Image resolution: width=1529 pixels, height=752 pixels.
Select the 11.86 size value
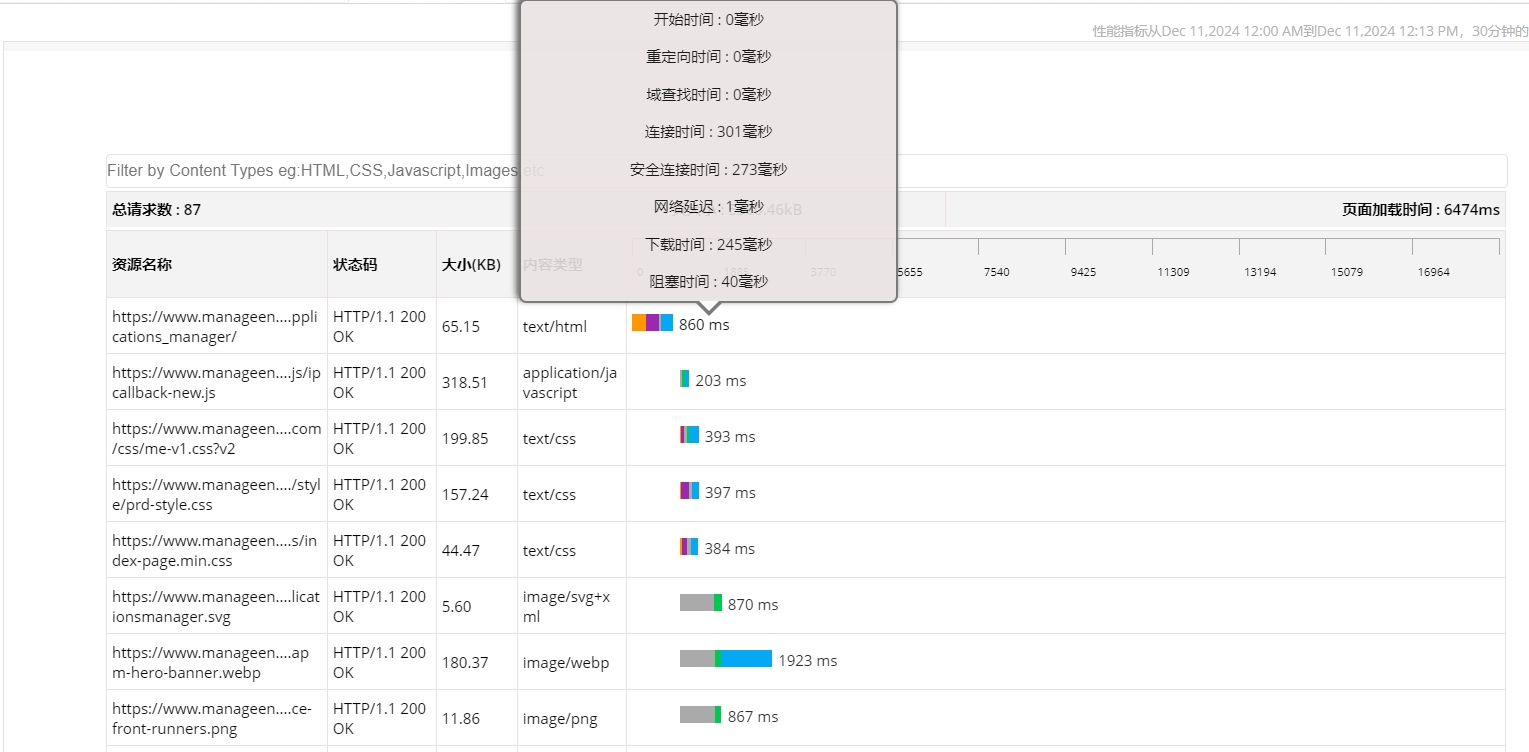pyautogui.click(x=461, y=718)
